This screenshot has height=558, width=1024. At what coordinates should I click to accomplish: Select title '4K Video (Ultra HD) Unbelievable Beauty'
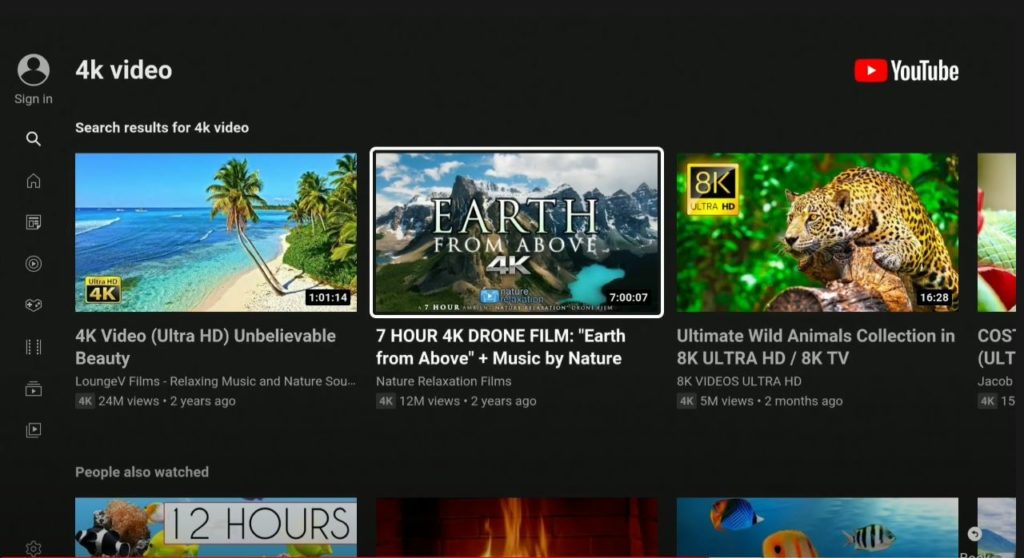click(206, 347)
